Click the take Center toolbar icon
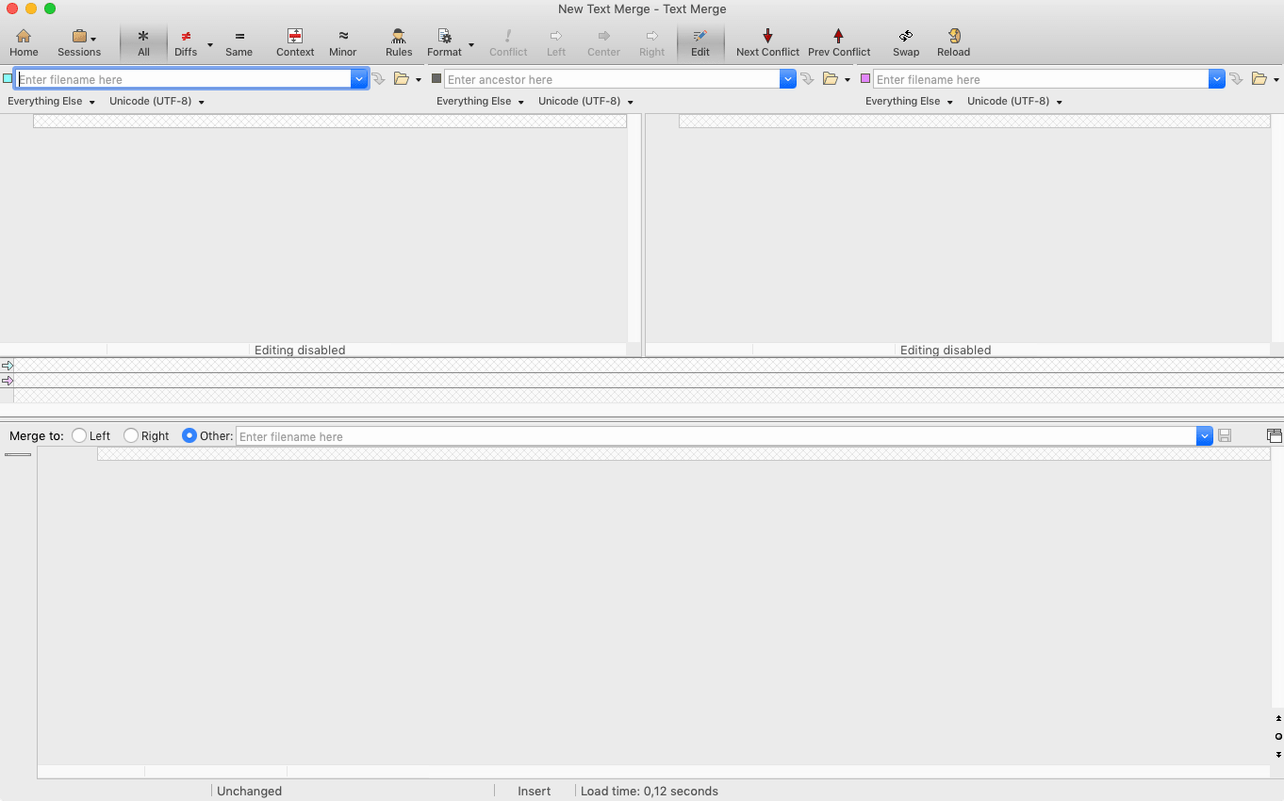The height and width of the screenshot is (801, 1284). [x=604, y=43]
